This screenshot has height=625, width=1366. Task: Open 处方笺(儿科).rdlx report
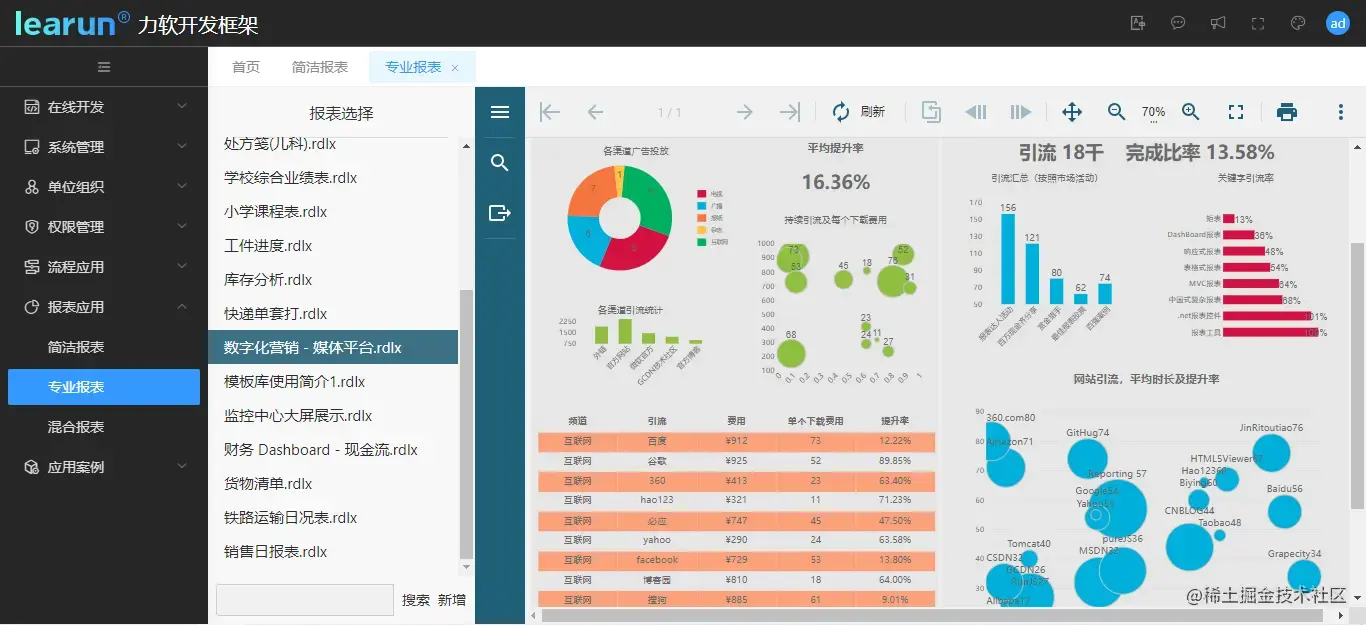pos(333,144)
